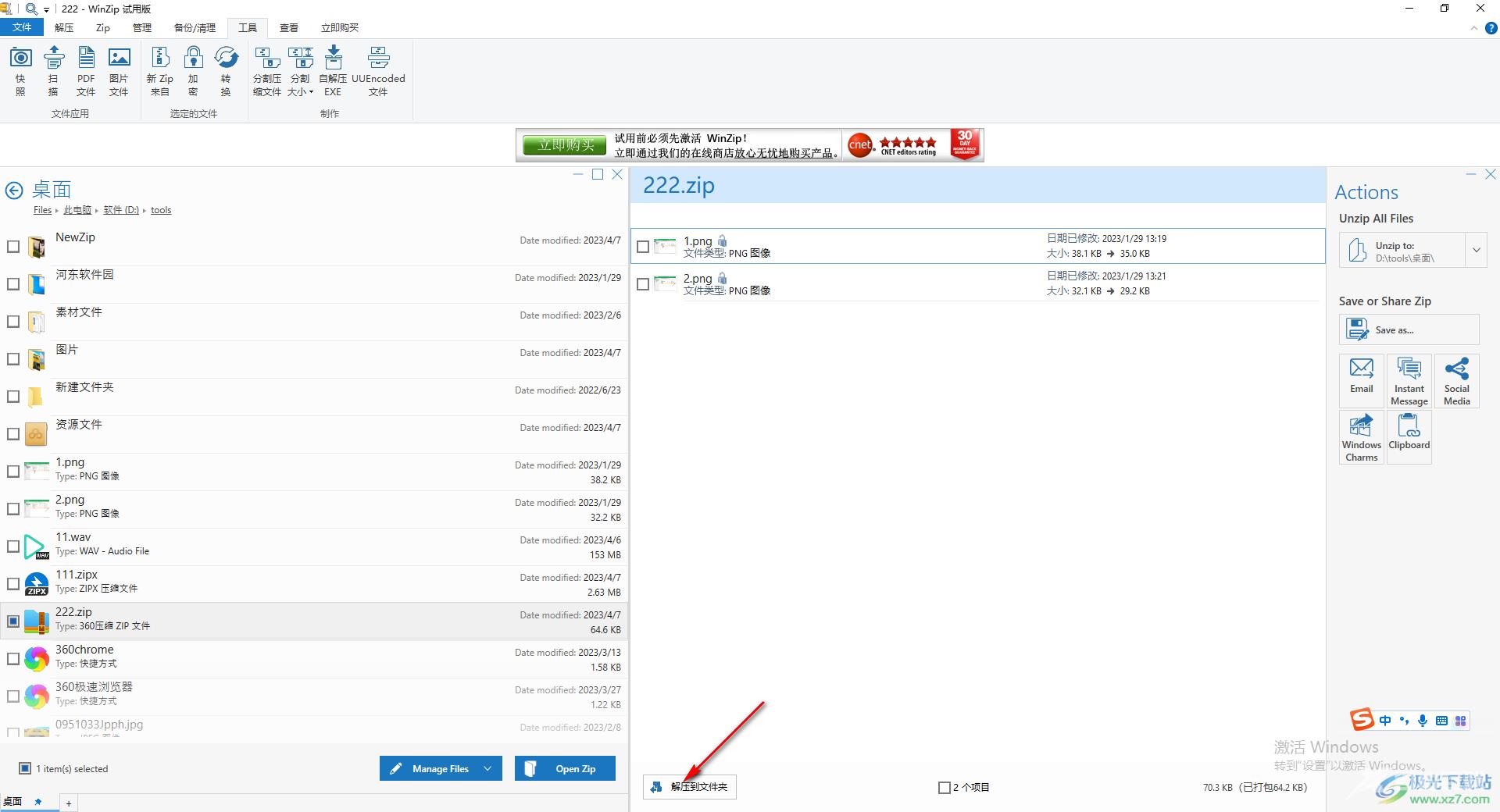The width and height of the screenshot is (1500, 812).
Task: Click the 360极速浏览器 shortcut icon
Action: pos(37,696)
